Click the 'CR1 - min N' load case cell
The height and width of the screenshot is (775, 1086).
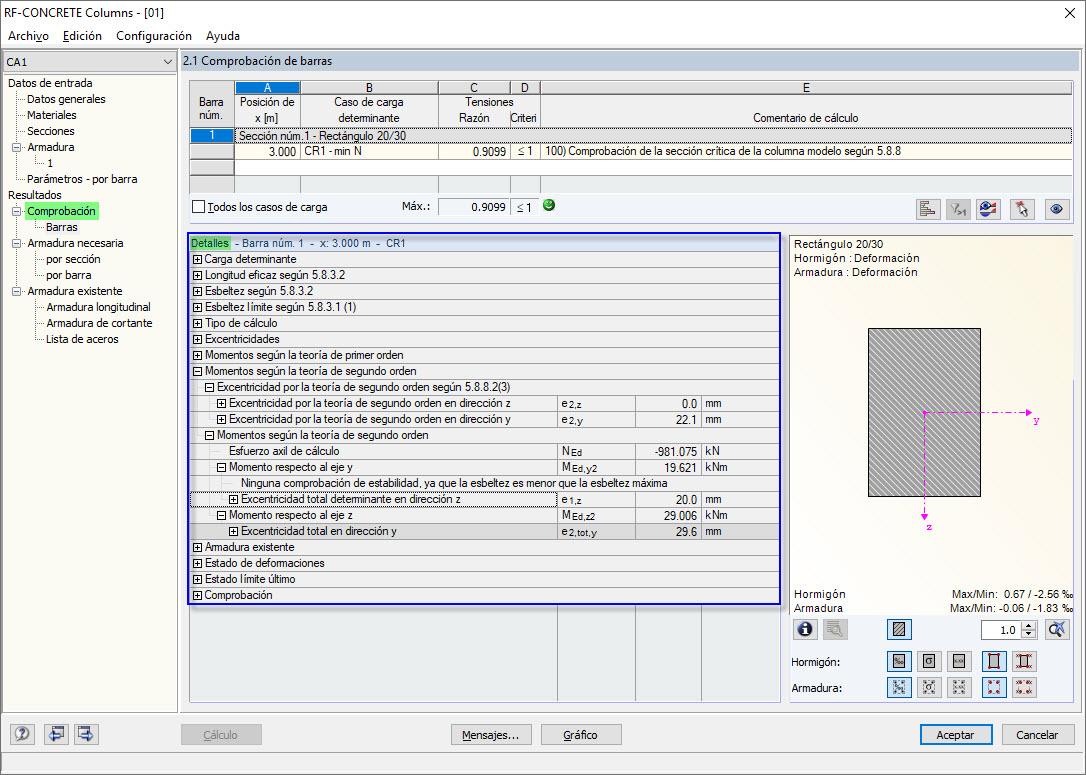[369, 151]
